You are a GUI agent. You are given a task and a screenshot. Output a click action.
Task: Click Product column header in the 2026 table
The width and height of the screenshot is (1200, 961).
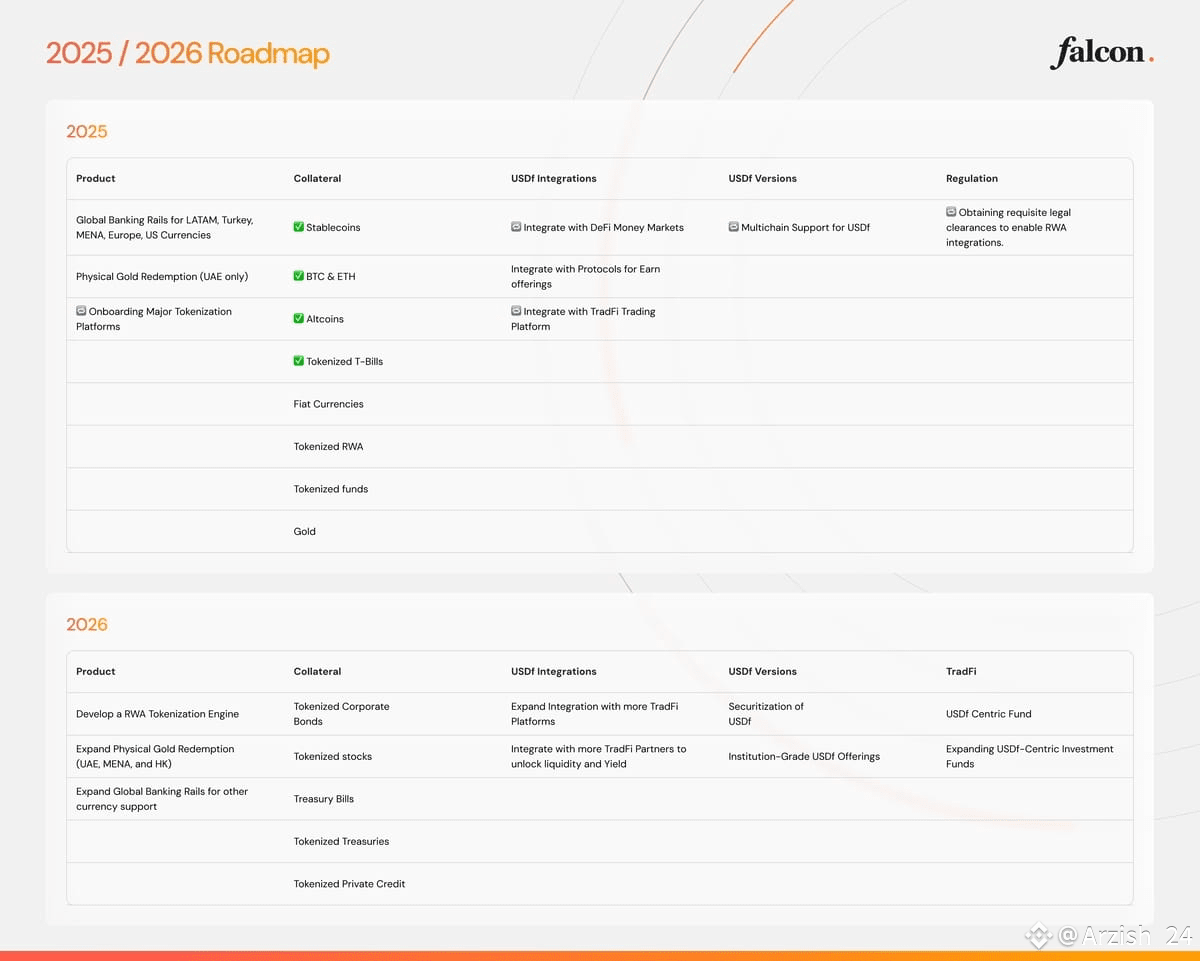[96, 671]
